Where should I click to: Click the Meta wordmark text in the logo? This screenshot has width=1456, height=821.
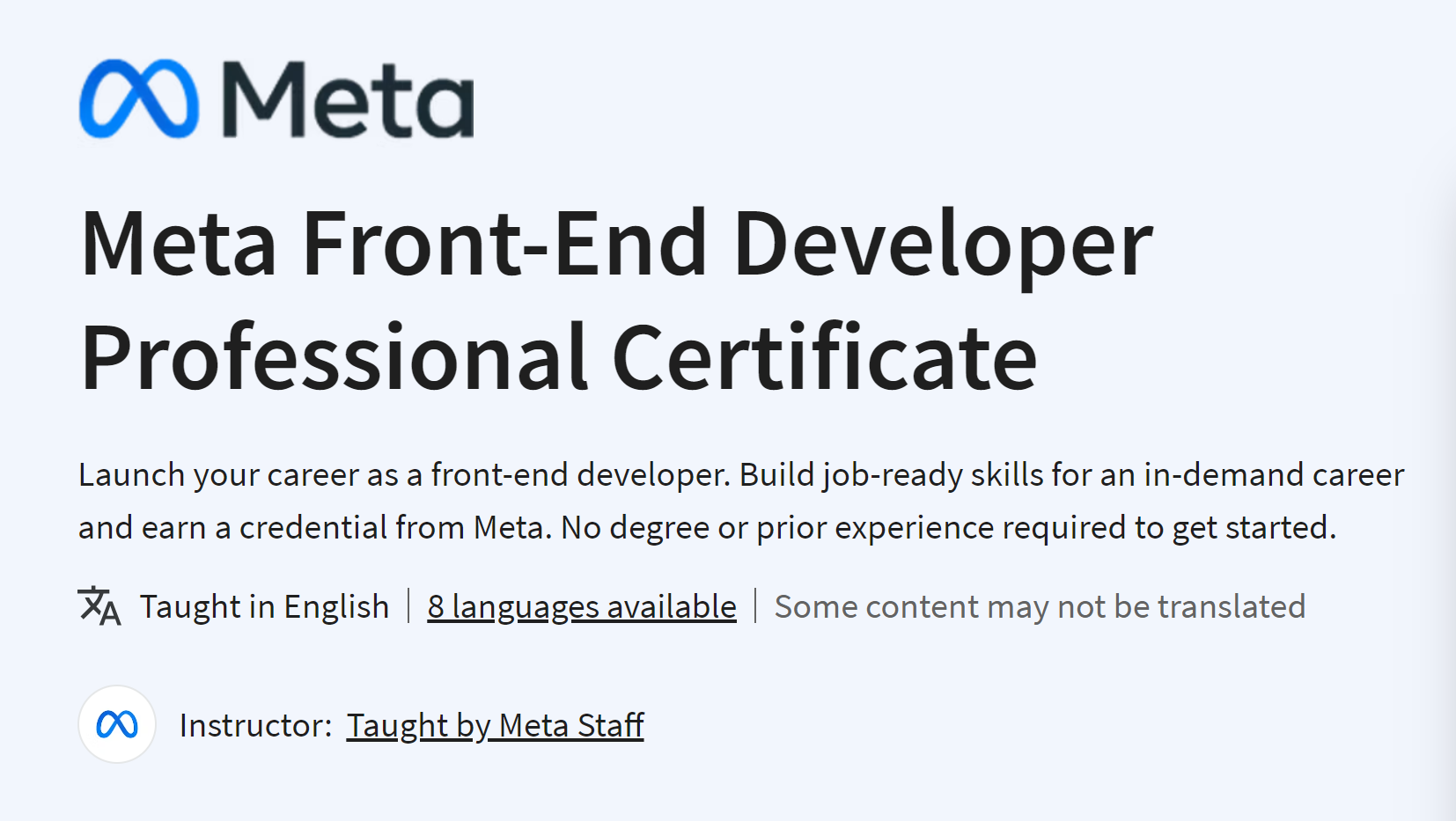[x=349, y=99]
